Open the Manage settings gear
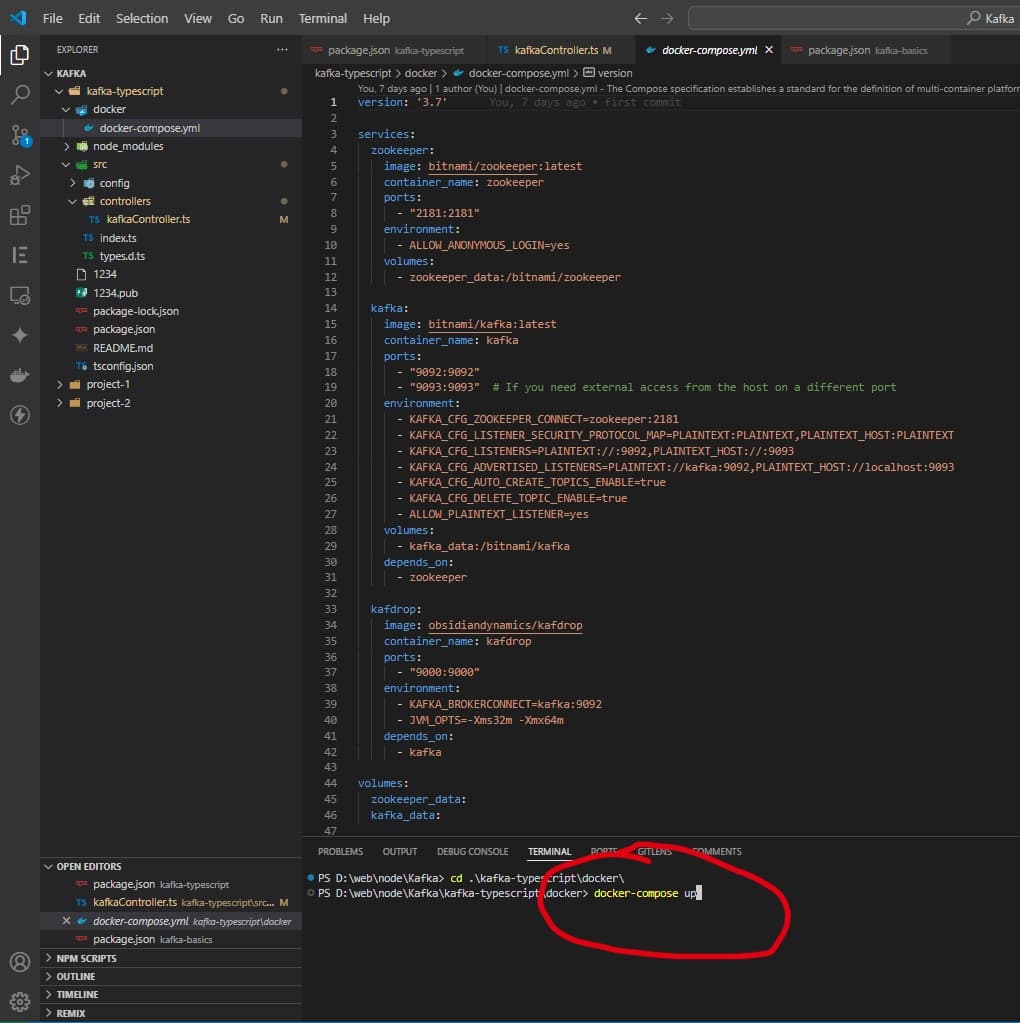 (19, 1001)
